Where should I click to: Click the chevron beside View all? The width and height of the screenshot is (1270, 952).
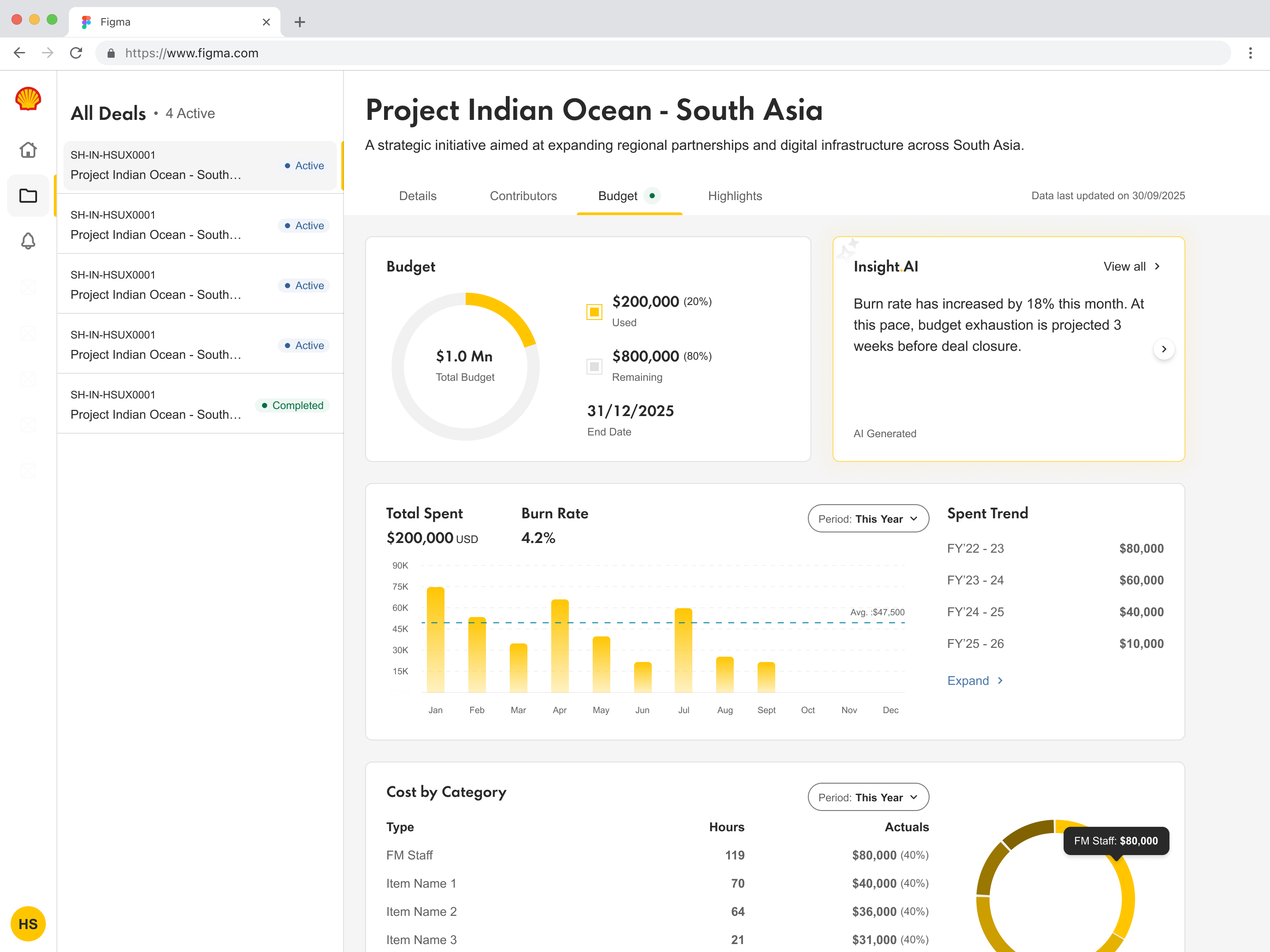pos(1158,266)
